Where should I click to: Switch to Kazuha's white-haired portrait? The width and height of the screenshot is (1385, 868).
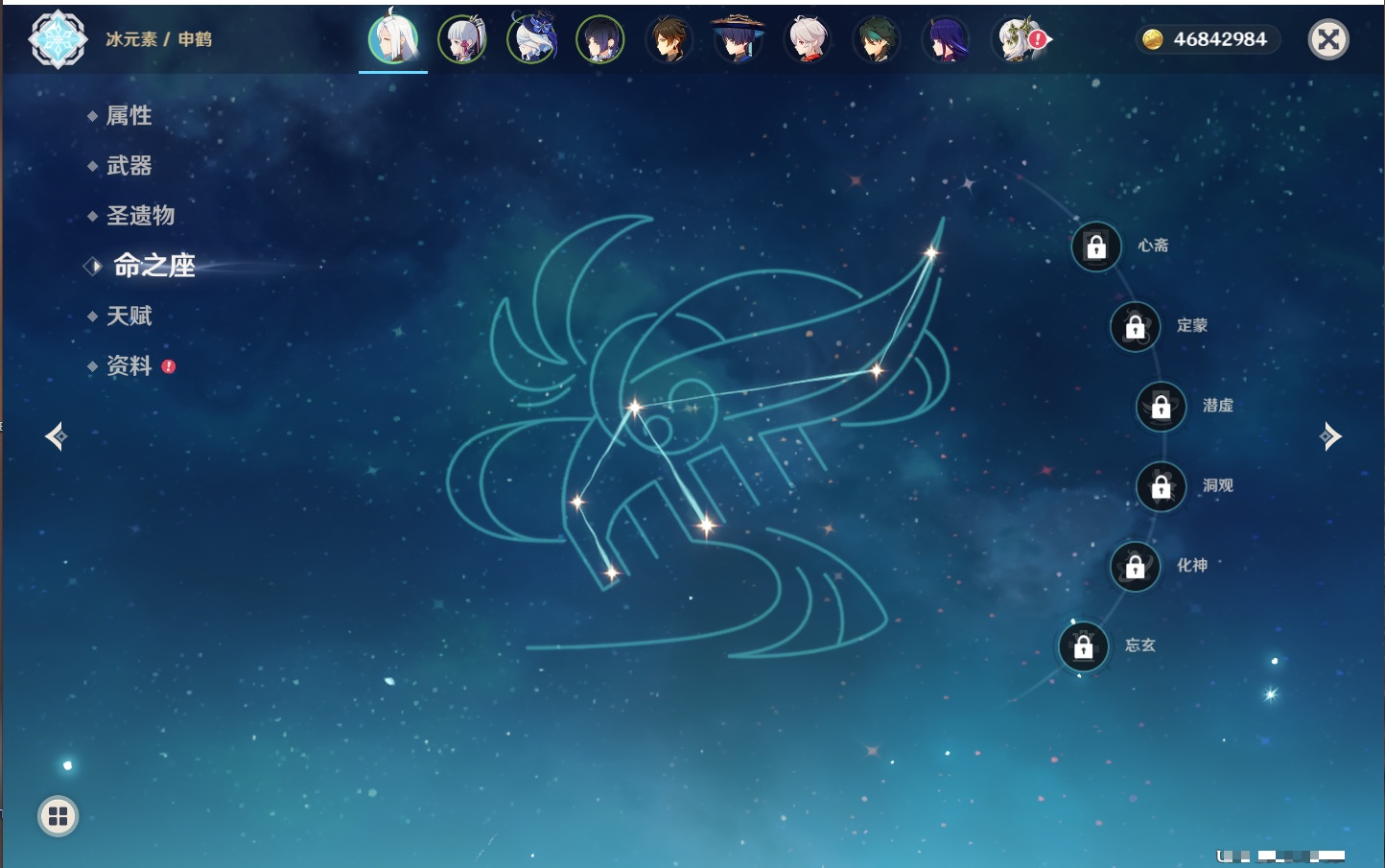[x=808, y=40]
